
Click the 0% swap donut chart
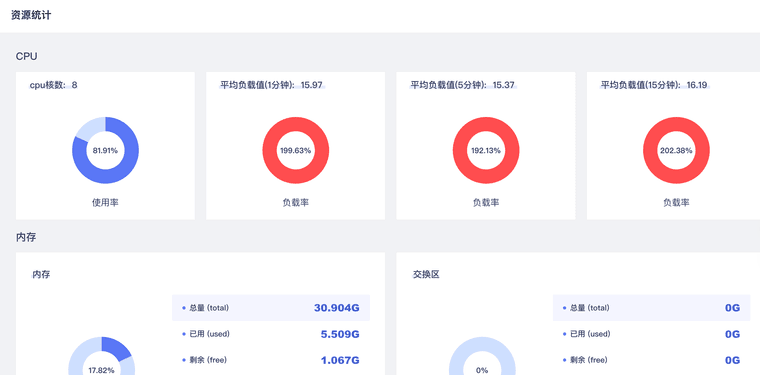coord(482,356)
